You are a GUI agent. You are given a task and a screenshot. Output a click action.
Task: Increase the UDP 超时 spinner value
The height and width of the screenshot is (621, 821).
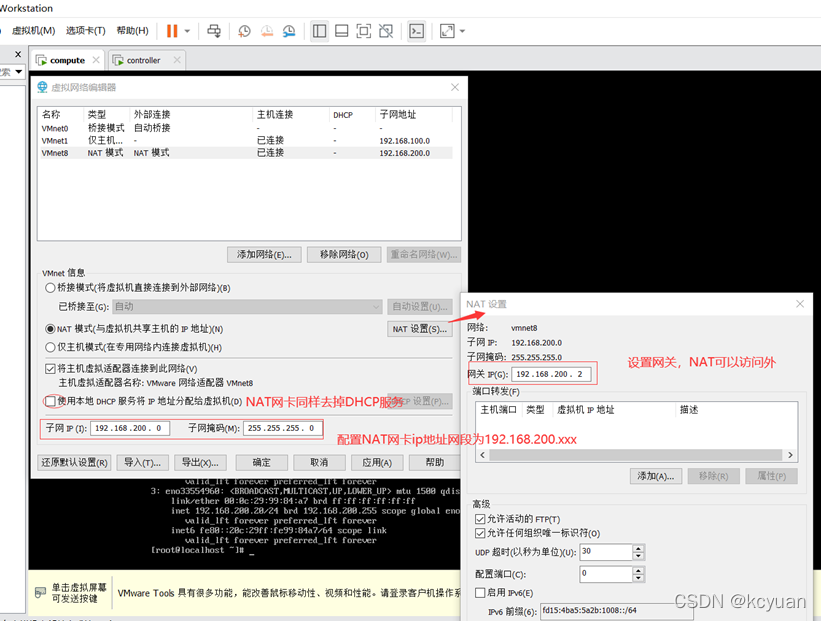pyautogui.click(x=638, y=548)
